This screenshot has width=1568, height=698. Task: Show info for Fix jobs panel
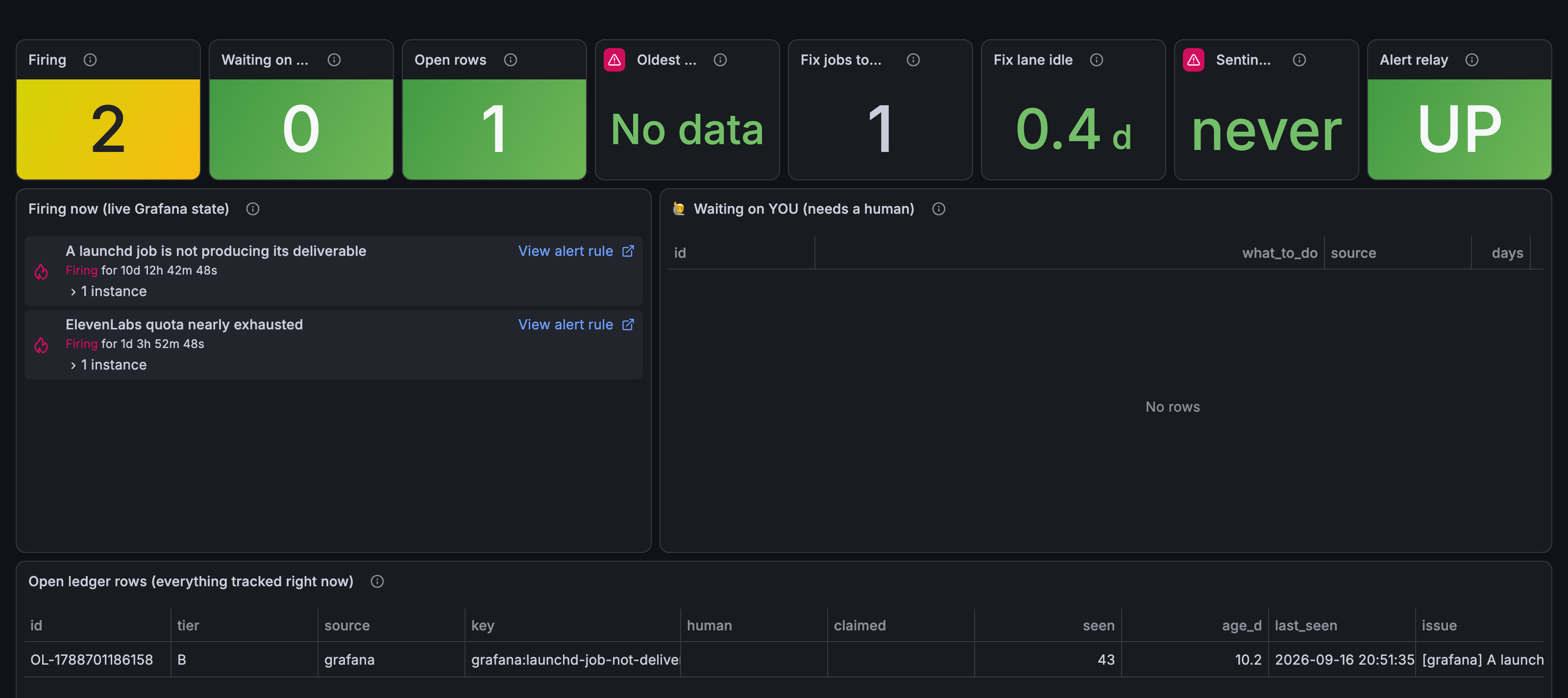(x=913, y=60)
